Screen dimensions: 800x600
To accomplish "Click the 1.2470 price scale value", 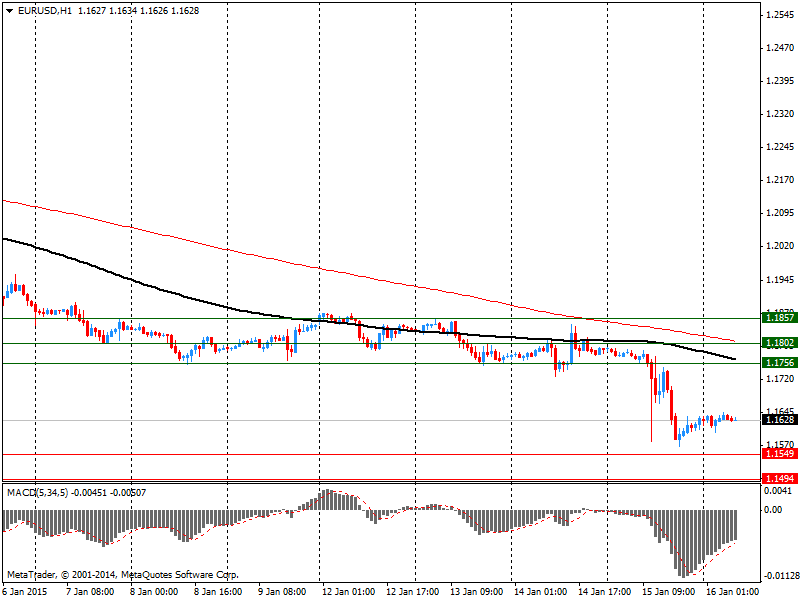I will [x=780, y=48].
